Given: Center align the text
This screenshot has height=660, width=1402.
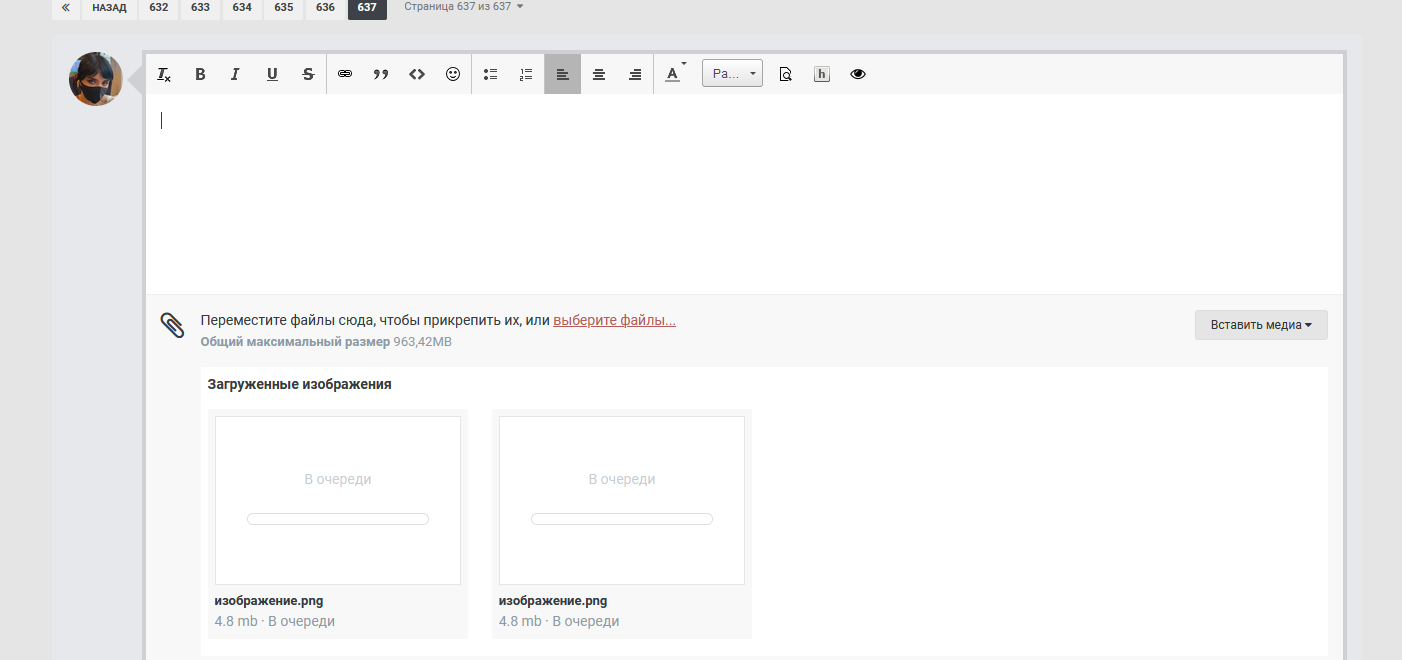Looking at the screenshot, I should [599, 74].
